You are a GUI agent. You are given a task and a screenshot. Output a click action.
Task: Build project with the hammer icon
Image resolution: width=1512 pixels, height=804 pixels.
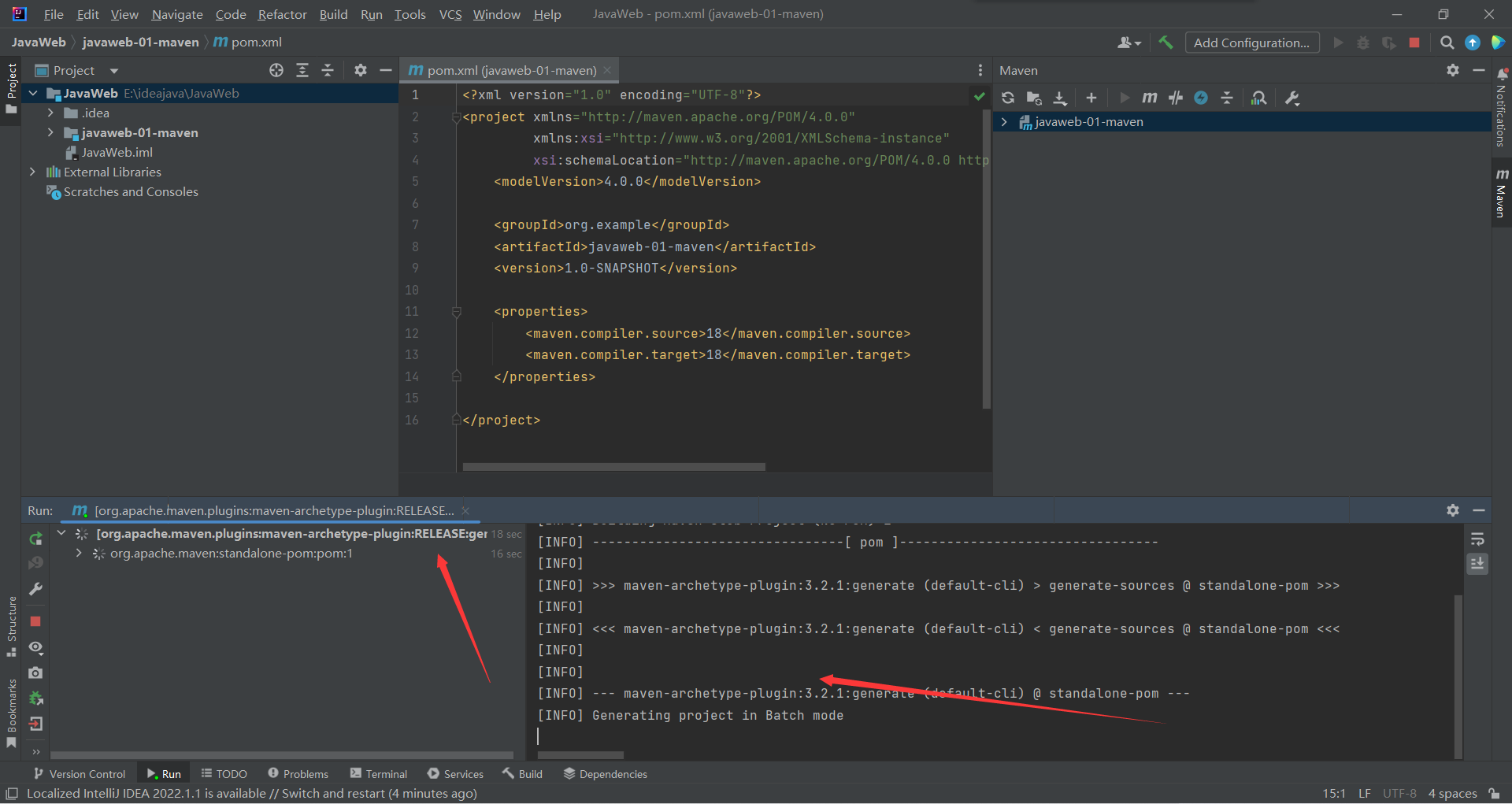(x=1166, y=43)
